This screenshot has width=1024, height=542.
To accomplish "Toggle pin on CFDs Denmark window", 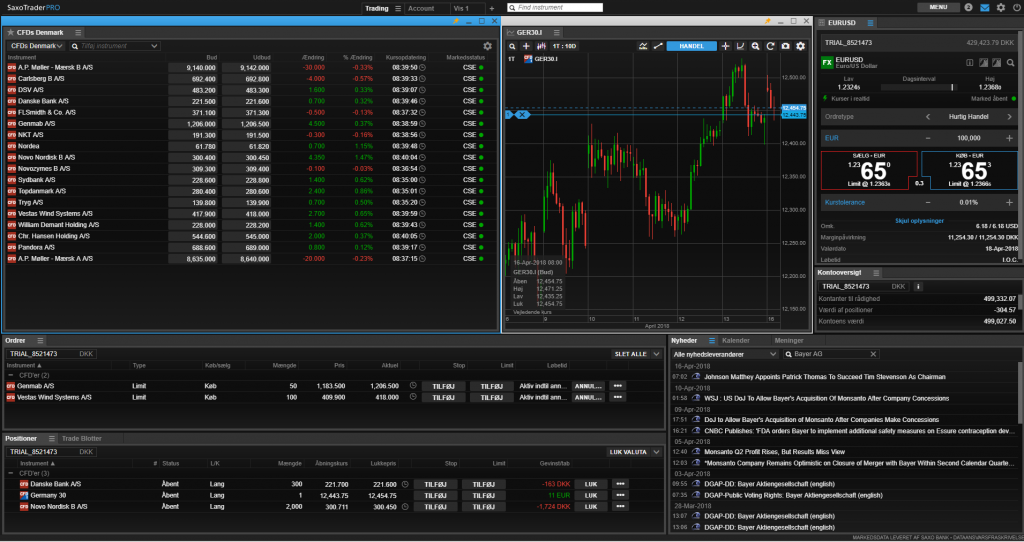I will (456, 22).
